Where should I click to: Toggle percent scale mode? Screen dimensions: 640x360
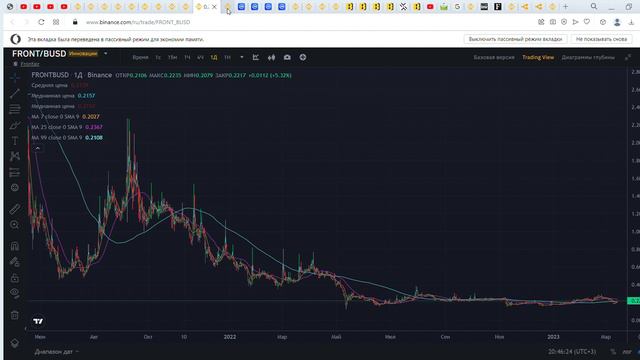tap(613, 351)
